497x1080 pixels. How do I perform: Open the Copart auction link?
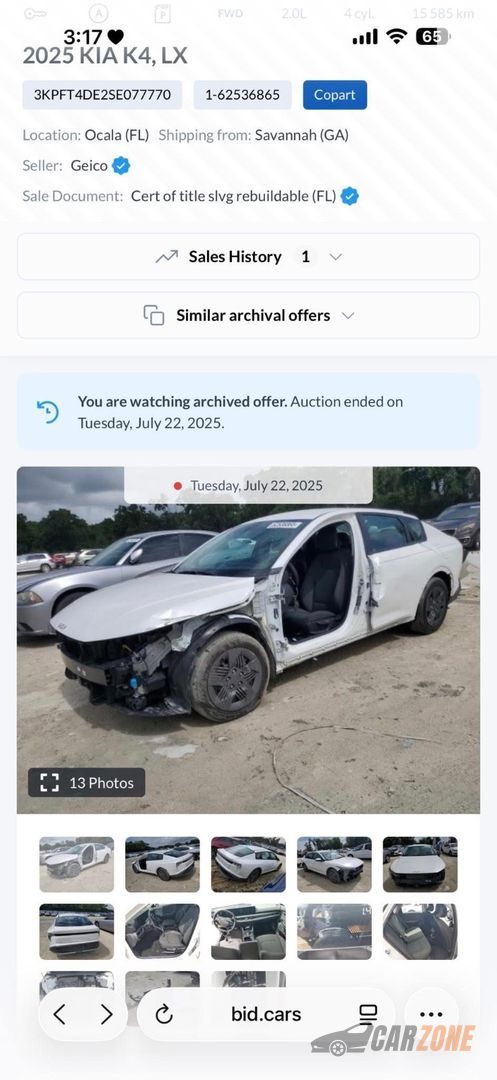pos(335,95)
